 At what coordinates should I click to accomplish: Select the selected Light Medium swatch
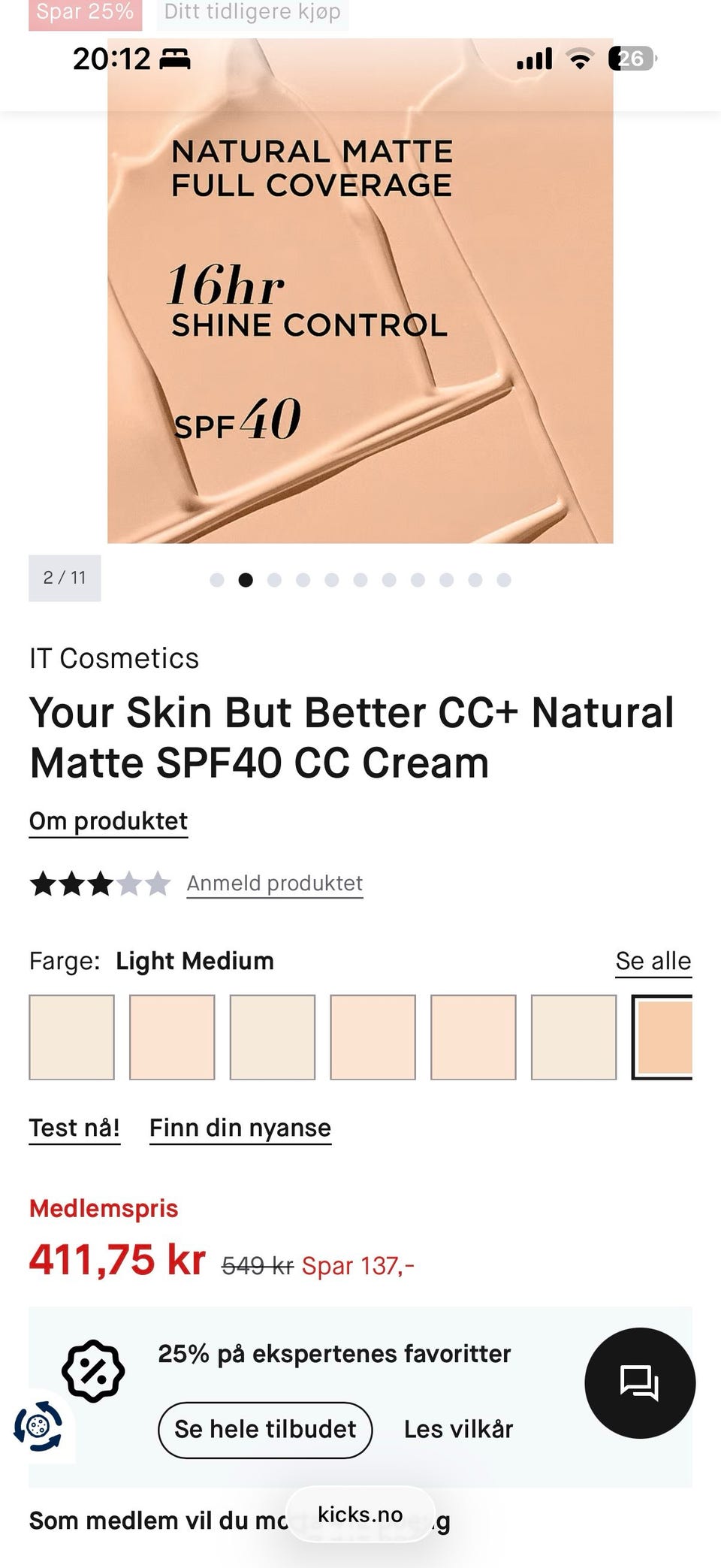(662, 1037)
